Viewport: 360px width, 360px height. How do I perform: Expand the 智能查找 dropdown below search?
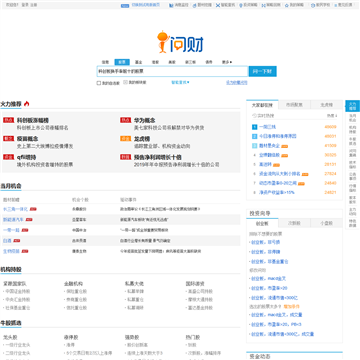click(x=180, y=82)
